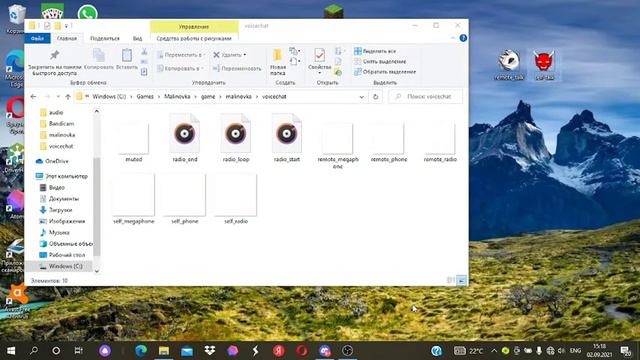Viewport: 640px width, 360px height.
Task: Show hidden system tray icons
Action: pyautogui.click(x=494, y=351)
